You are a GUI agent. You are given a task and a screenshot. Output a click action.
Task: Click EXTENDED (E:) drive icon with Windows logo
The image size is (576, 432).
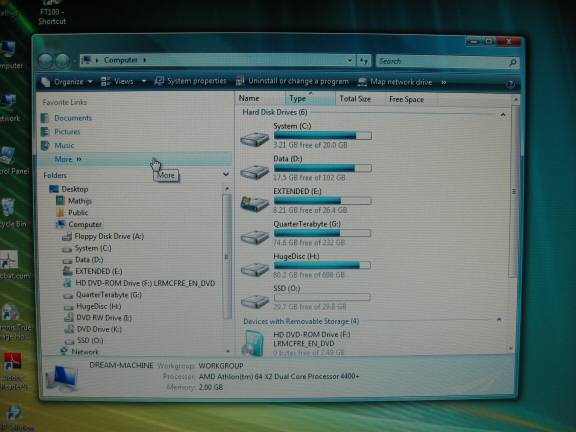pos(254,204)
